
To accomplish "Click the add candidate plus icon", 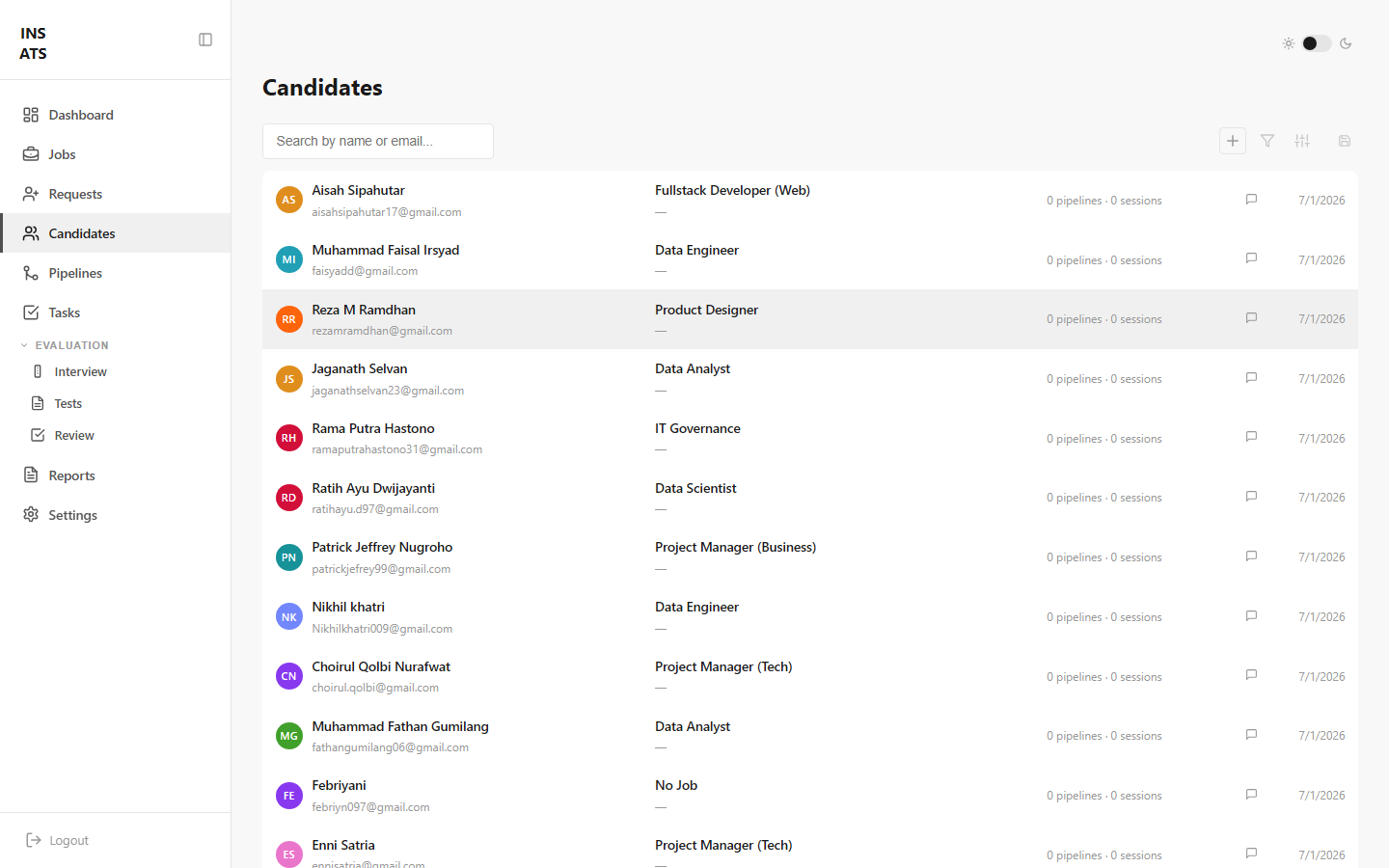I will (x=1233, y=141).
